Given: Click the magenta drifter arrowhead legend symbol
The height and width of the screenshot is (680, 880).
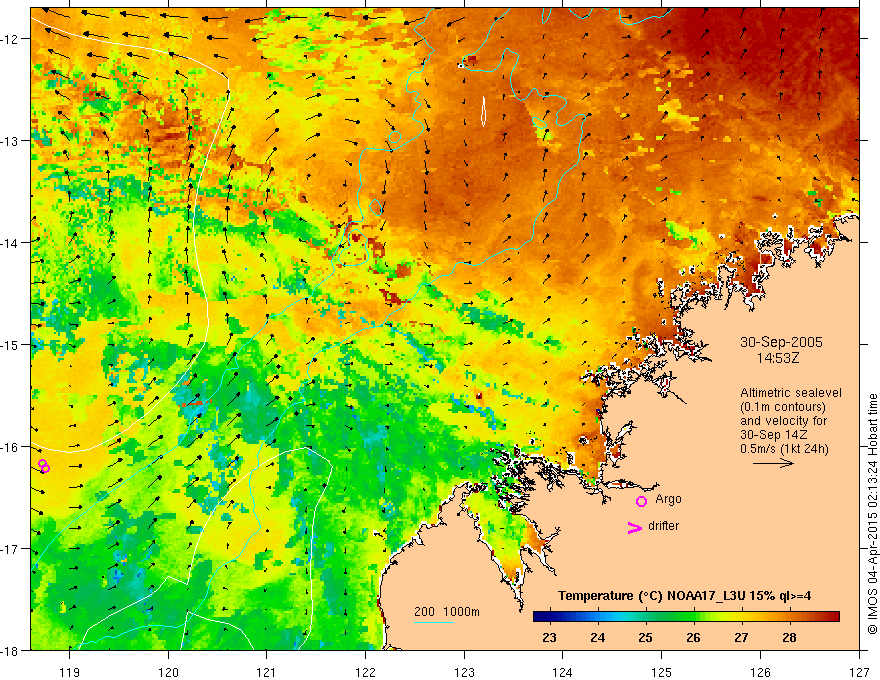Looking at the screenshot, I should [635, 528].
